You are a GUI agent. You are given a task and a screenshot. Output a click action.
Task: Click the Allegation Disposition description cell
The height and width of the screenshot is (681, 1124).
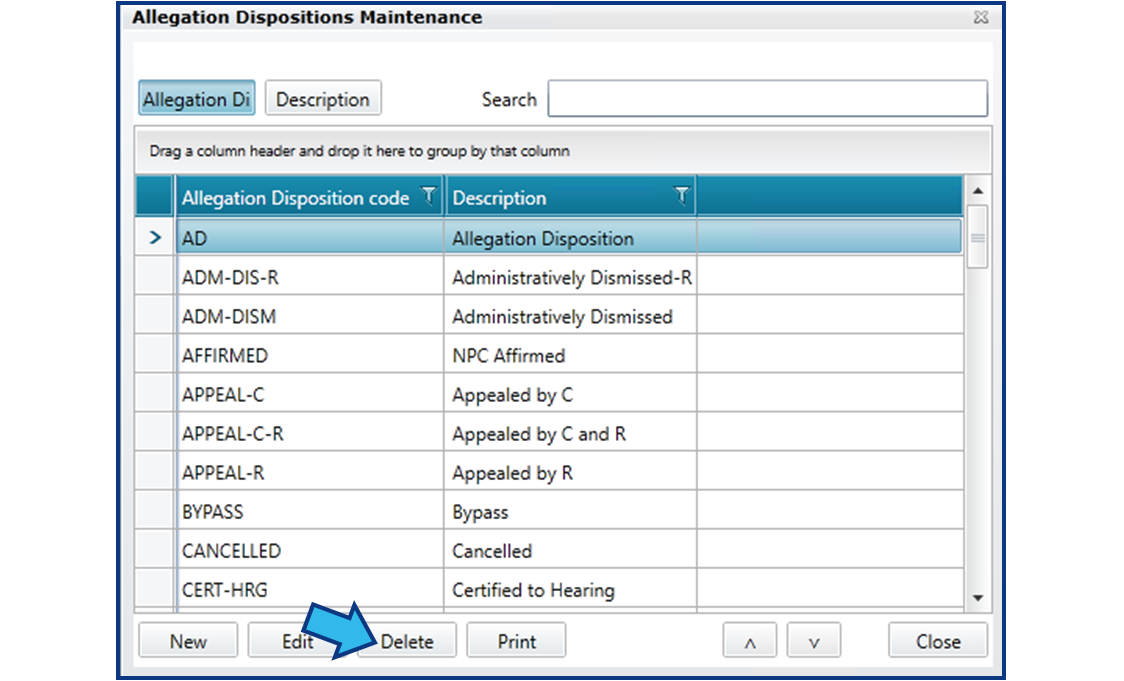[x=571, y=238]
